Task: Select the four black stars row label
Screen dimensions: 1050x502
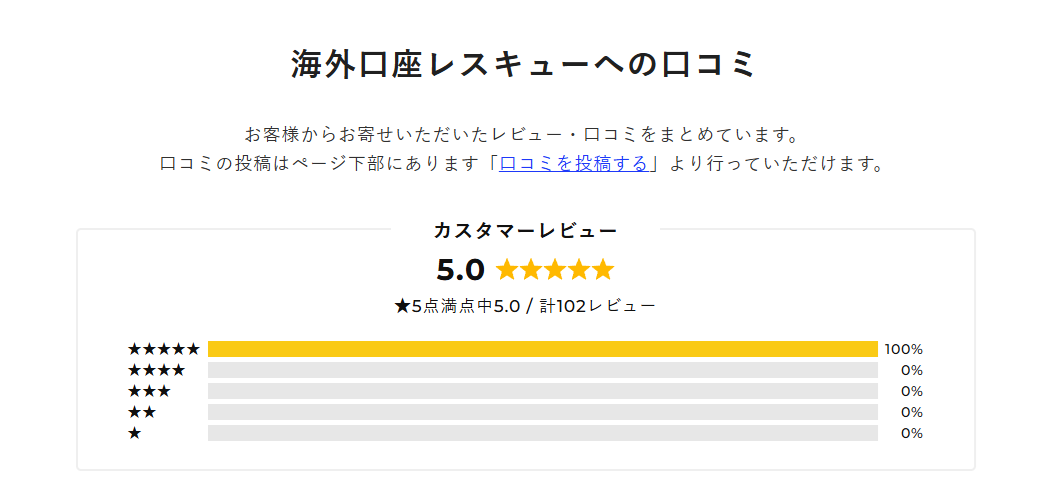Action: 157,370
